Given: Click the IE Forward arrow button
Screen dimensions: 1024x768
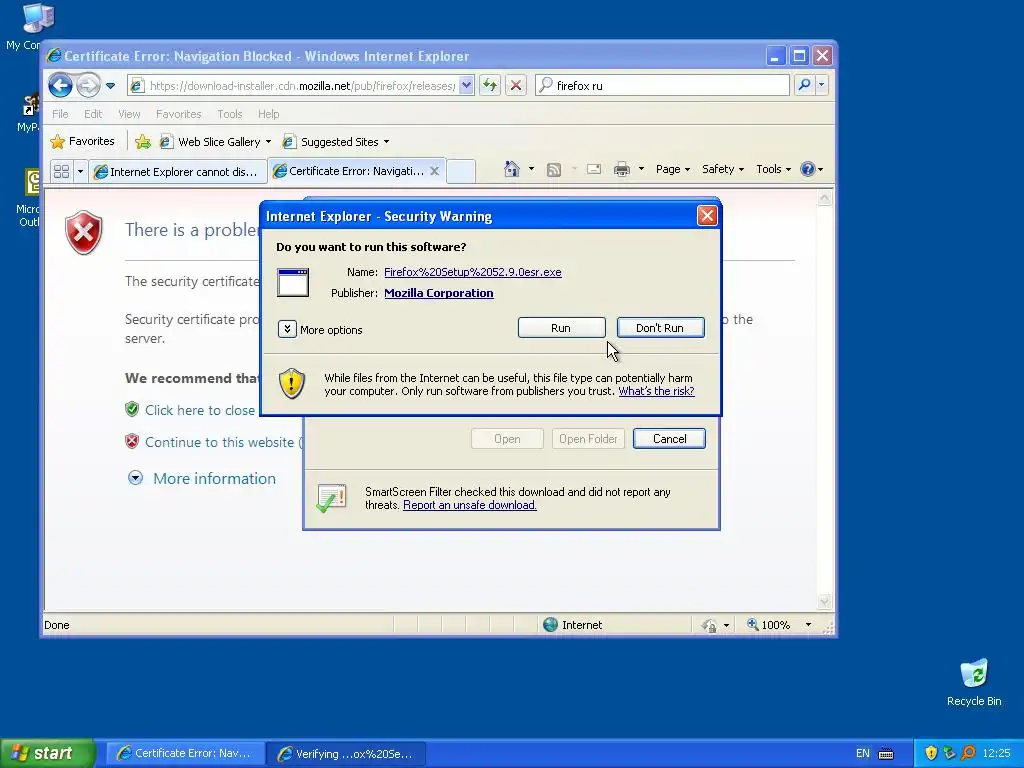Looking at the screenshot, I should [88, 85].
